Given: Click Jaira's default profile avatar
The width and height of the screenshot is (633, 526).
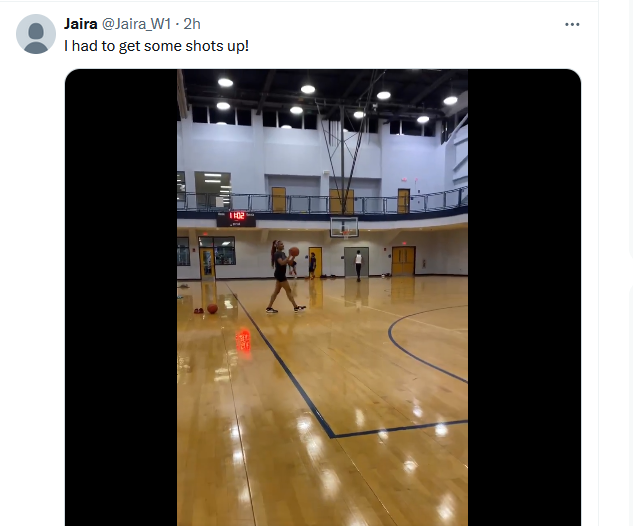Looking at the screenshot, I should tap(36, 34).
